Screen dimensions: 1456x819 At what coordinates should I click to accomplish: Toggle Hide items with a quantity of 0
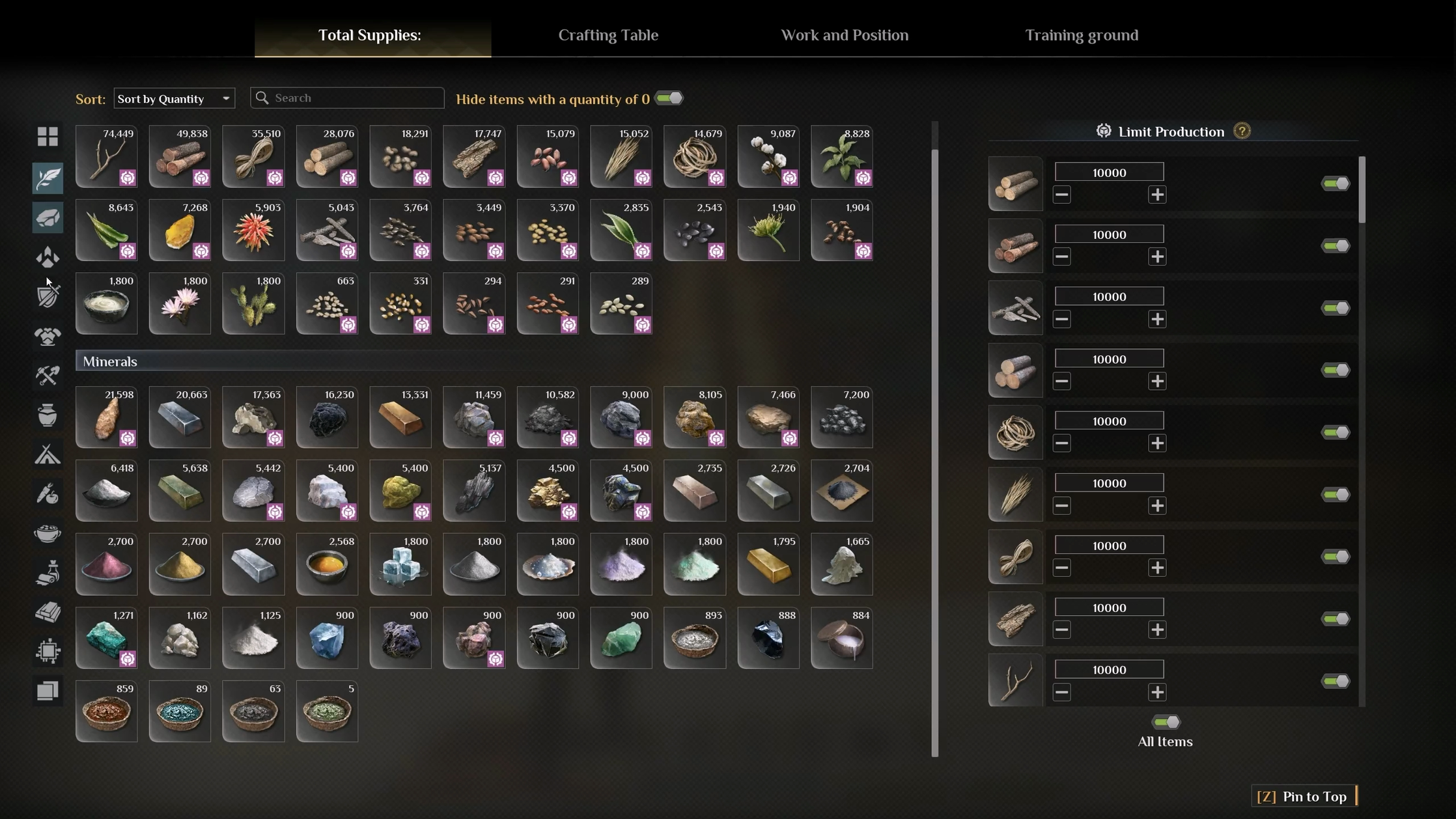[669, 98]
